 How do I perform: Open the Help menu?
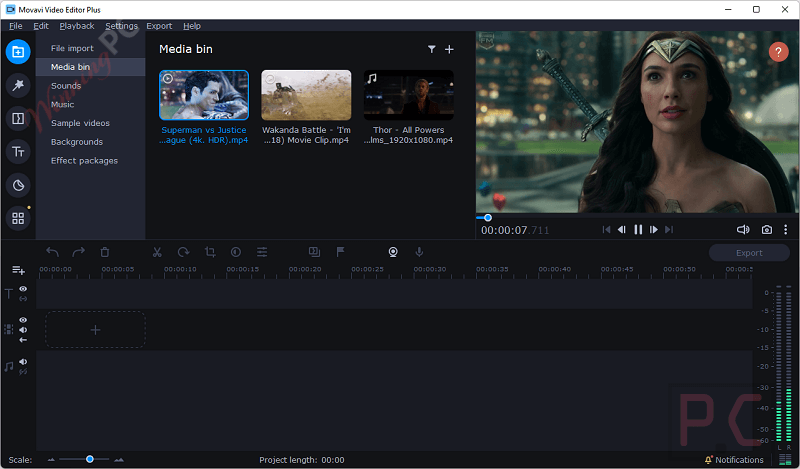pos(192,26)
